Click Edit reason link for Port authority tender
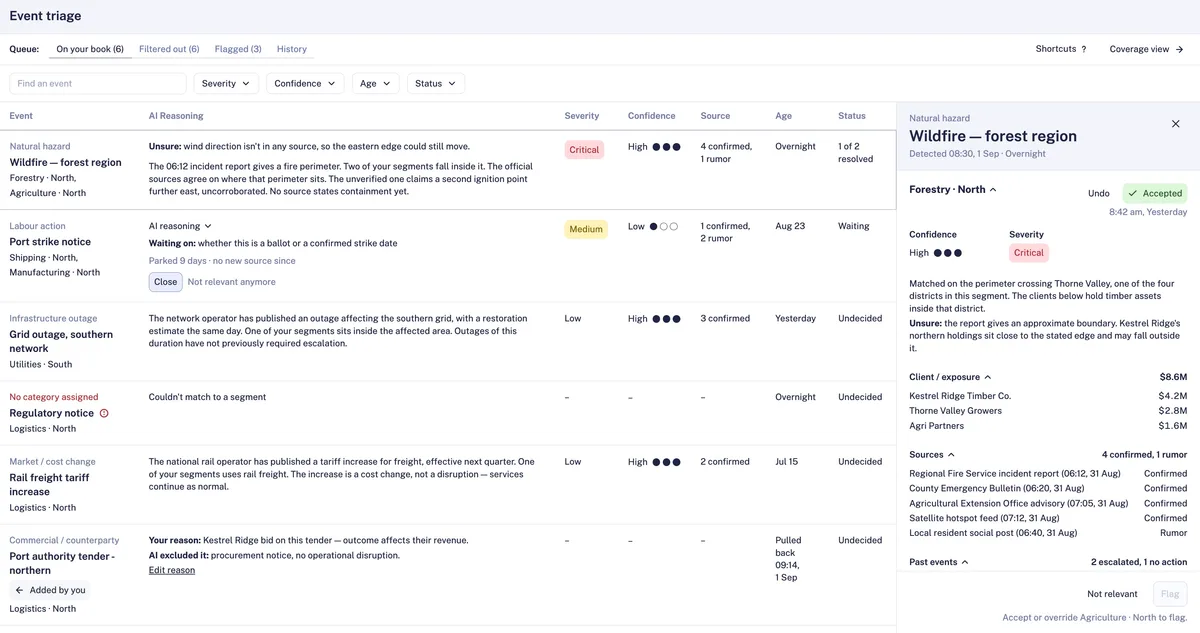 click(x=172, y=570)
